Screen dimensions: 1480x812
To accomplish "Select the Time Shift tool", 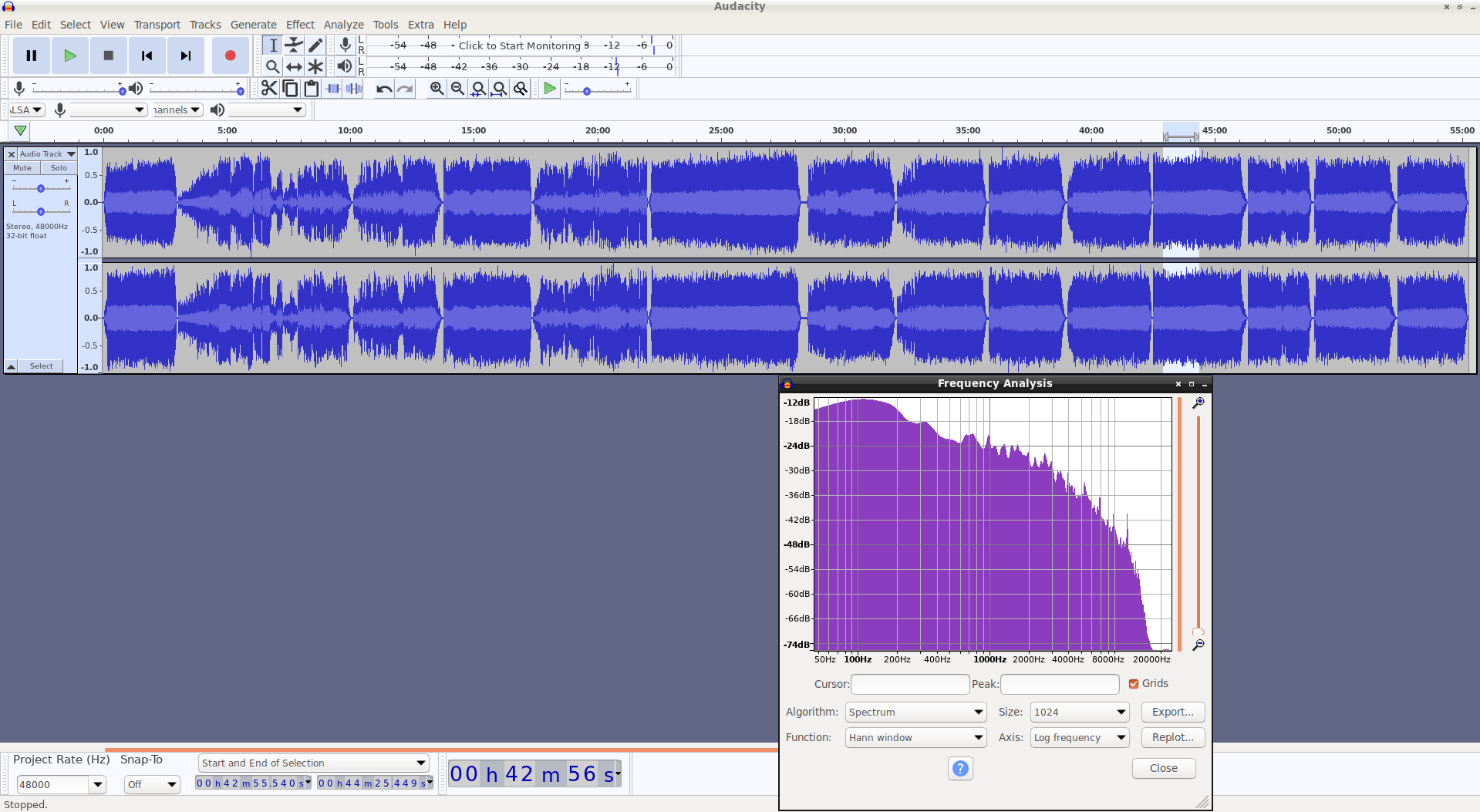I will point(294,66).
